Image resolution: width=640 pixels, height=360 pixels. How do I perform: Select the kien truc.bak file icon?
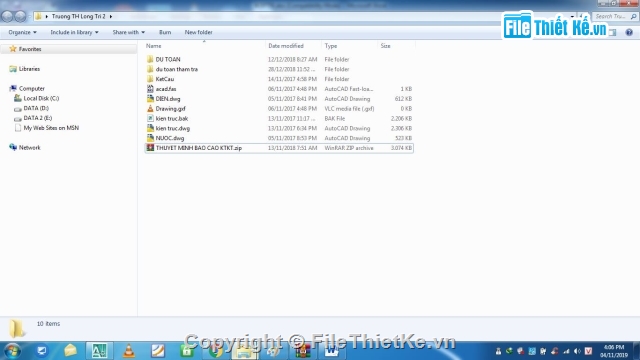point(150,118)
